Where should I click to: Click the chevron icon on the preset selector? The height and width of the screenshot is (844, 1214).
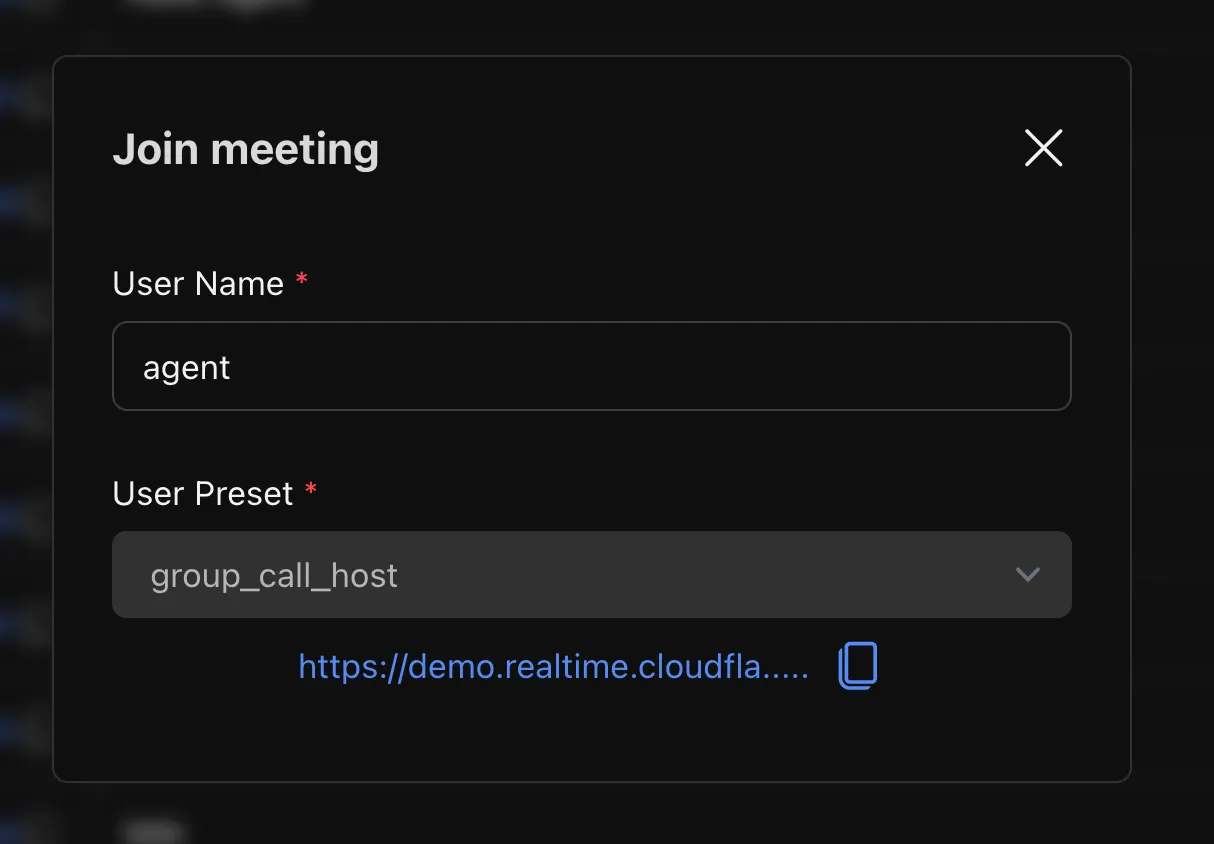[x=1028, y=575]
